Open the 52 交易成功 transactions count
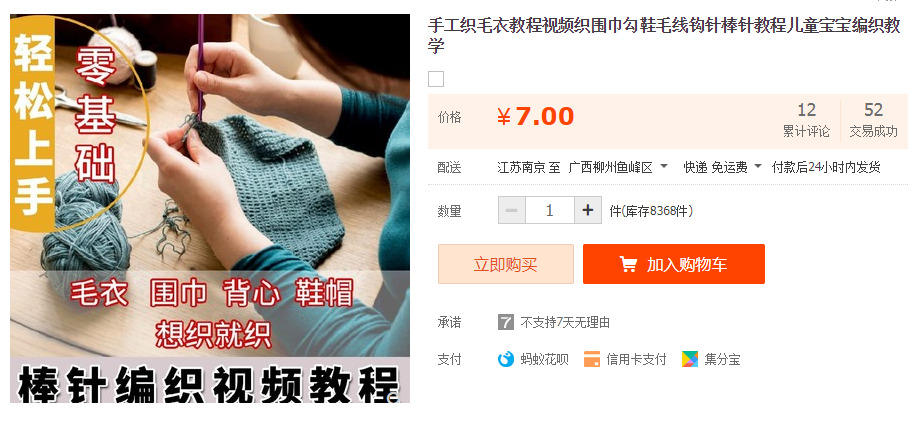This screenshot has width=919, height=426. [873, 120]
